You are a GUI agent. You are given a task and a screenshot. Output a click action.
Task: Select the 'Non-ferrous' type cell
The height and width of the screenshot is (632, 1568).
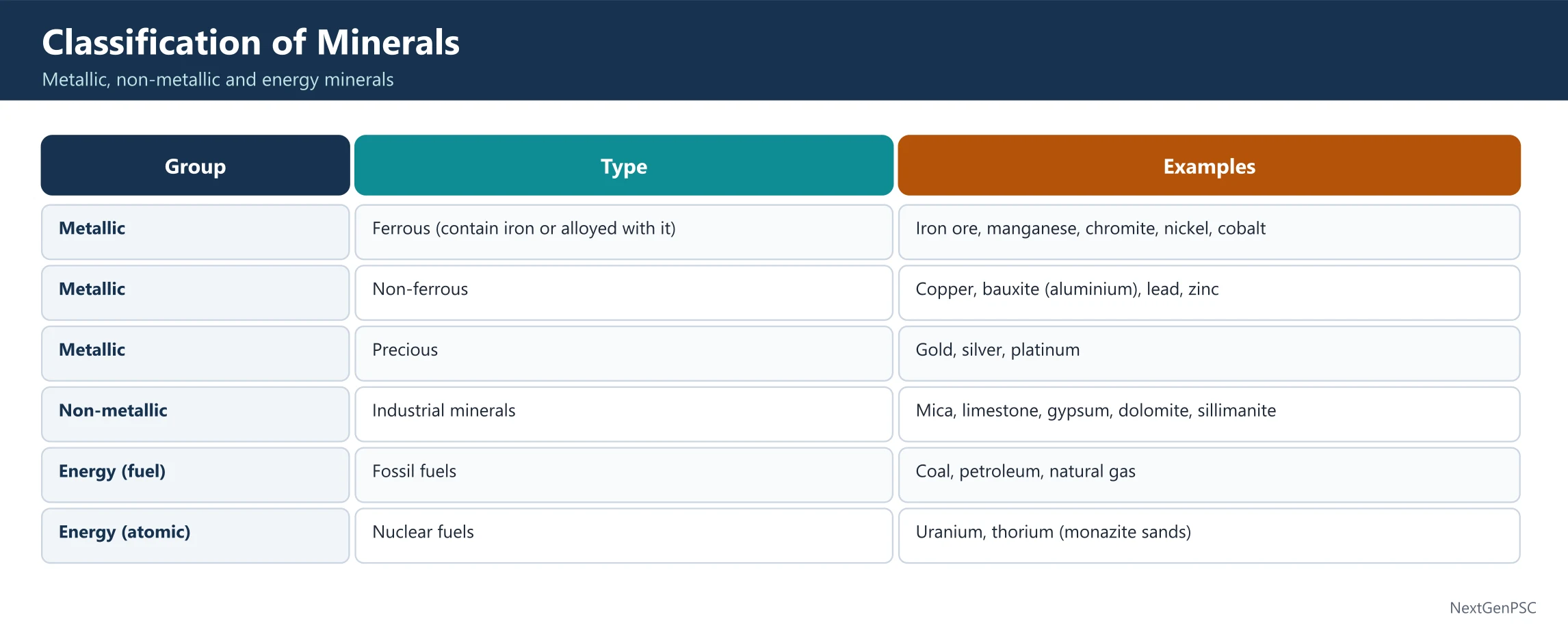coord(624,293)
